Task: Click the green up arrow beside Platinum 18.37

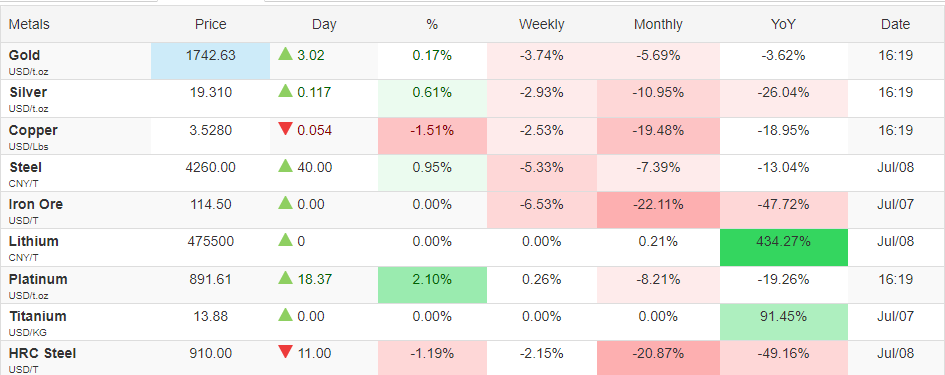Action: click(285, 278)
